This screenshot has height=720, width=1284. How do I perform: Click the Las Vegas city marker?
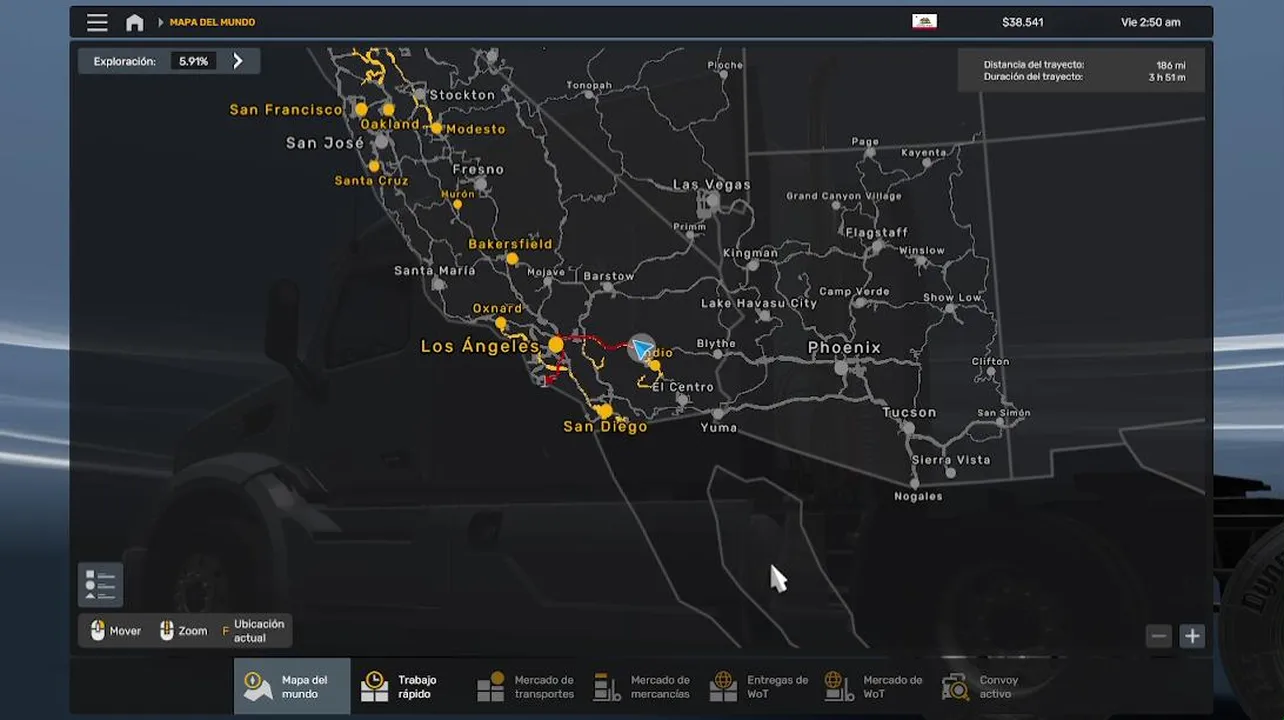712,201
